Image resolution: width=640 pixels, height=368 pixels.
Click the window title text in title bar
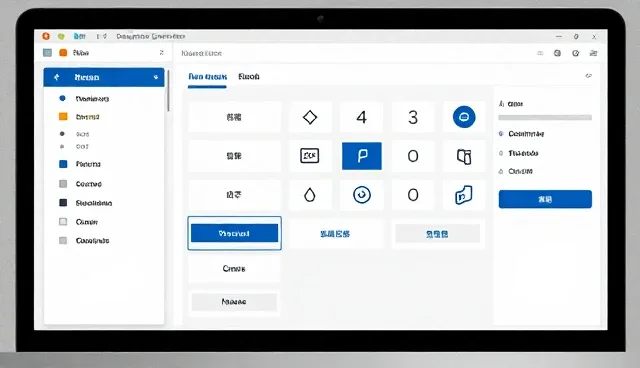click(x=151, y=36)
